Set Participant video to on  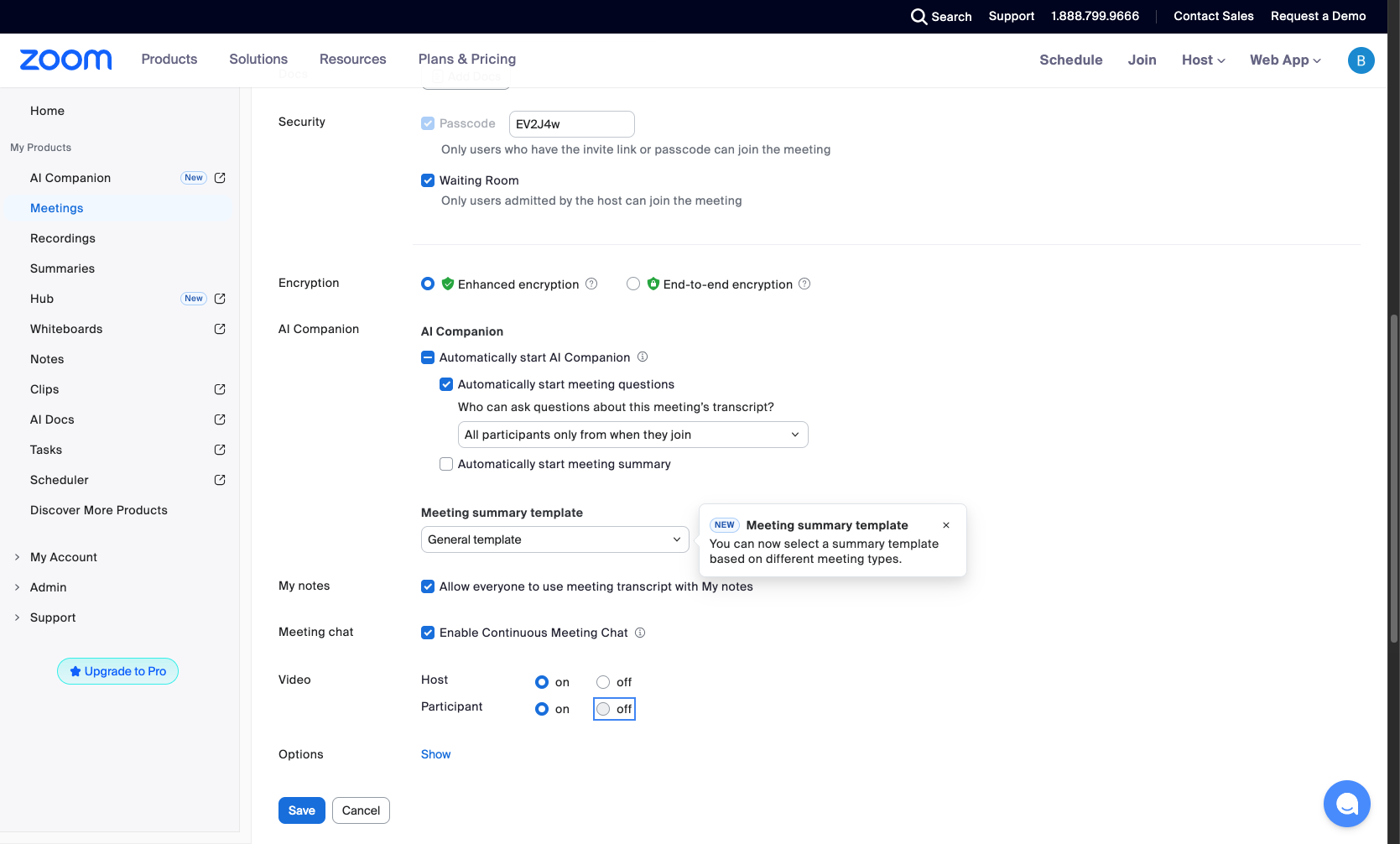(542, 709)
